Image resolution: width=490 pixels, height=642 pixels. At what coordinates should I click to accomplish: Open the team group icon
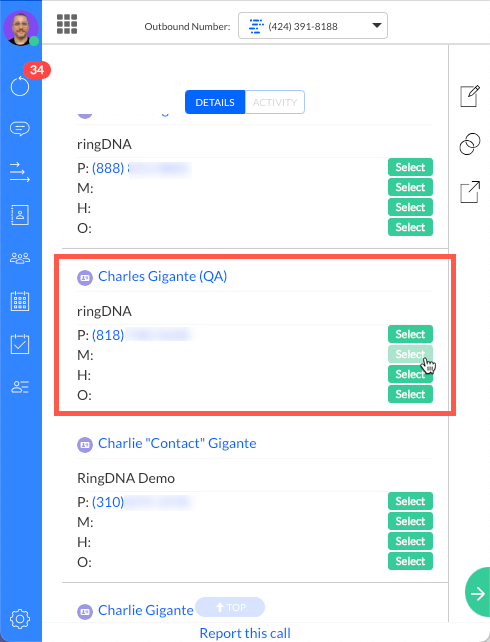[x=20, y=258]
